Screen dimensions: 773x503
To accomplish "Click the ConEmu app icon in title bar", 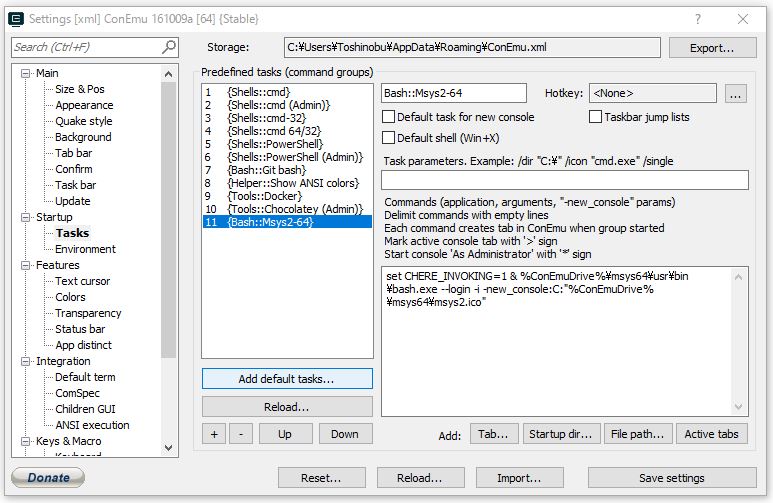I will coord(16,19).
